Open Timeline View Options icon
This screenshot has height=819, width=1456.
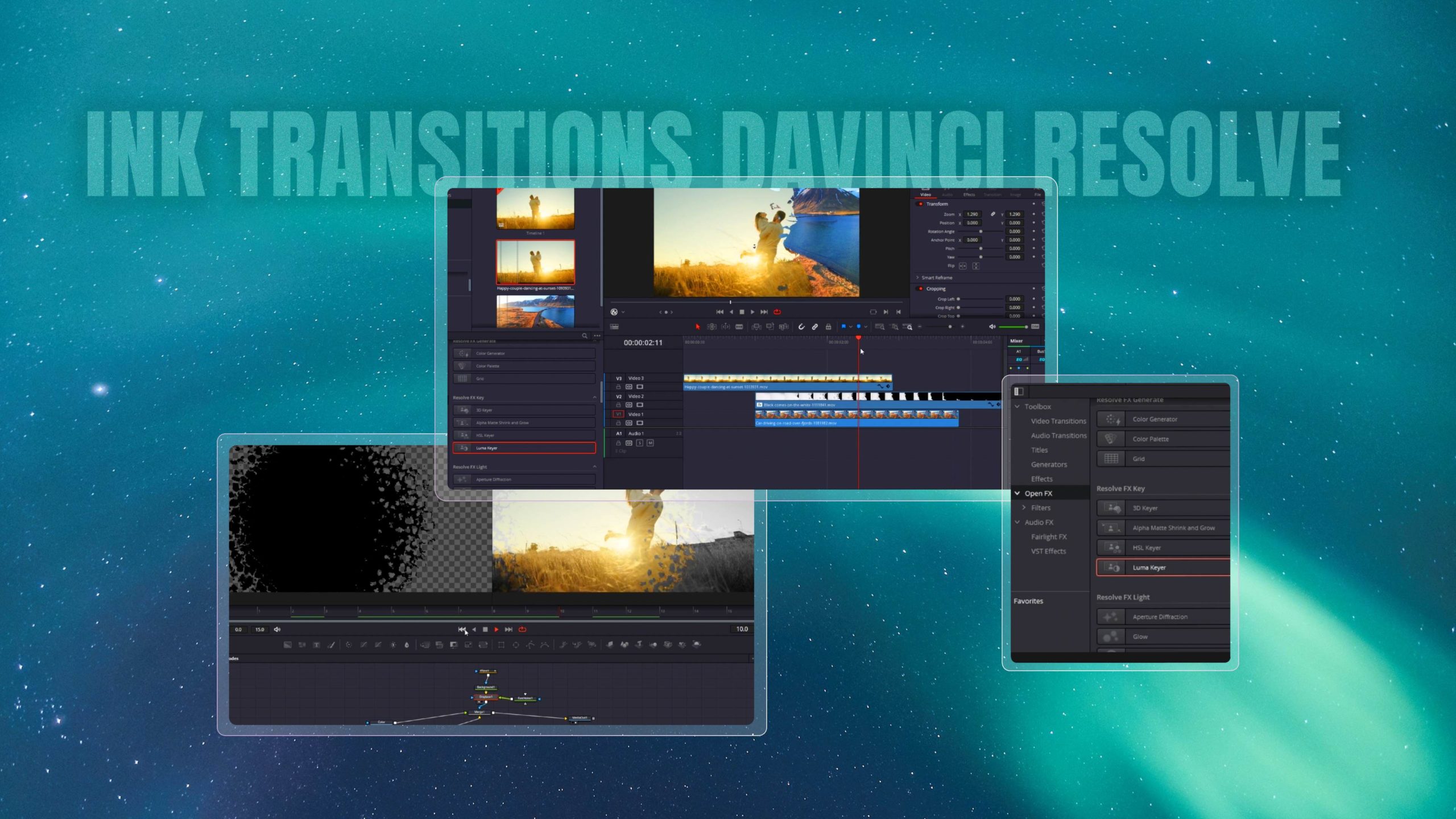point(614,326)
